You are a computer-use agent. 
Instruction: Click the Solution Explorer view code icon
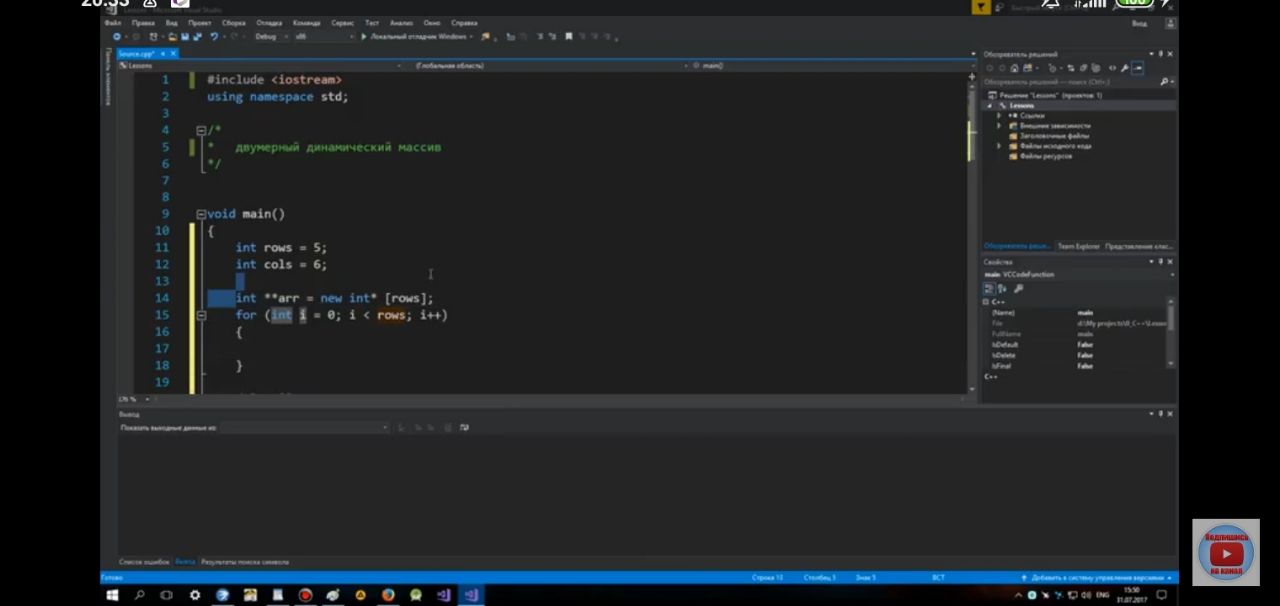click(x=1113, y=69)
